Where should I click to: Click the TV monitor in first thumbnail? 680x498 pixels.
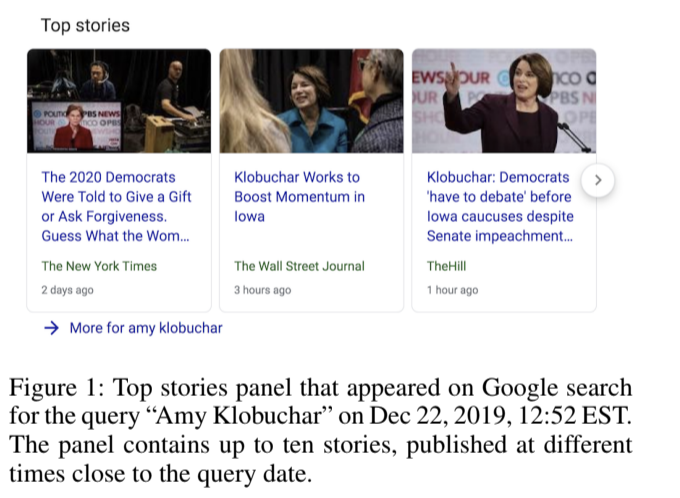coord(76,126)
